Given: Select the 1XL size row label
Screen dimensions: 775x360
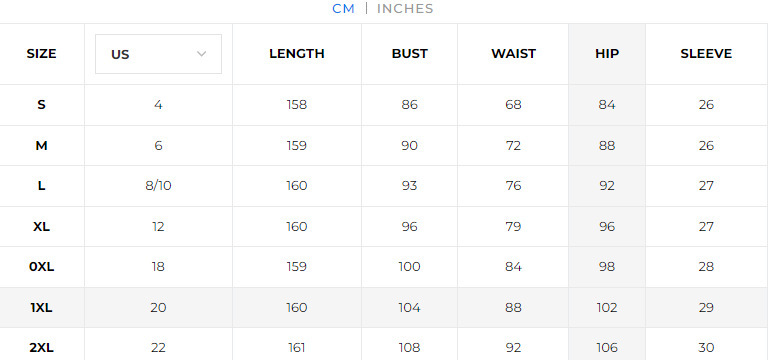Looking at the screenshot, I should click(x=42, y=308).
